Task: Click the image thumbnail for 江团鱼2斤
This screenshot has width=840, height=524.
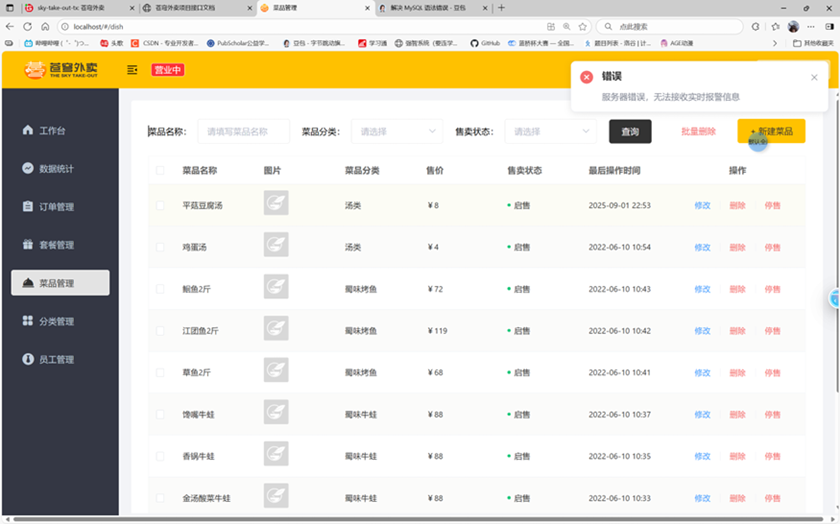Action: click(276, 328)
